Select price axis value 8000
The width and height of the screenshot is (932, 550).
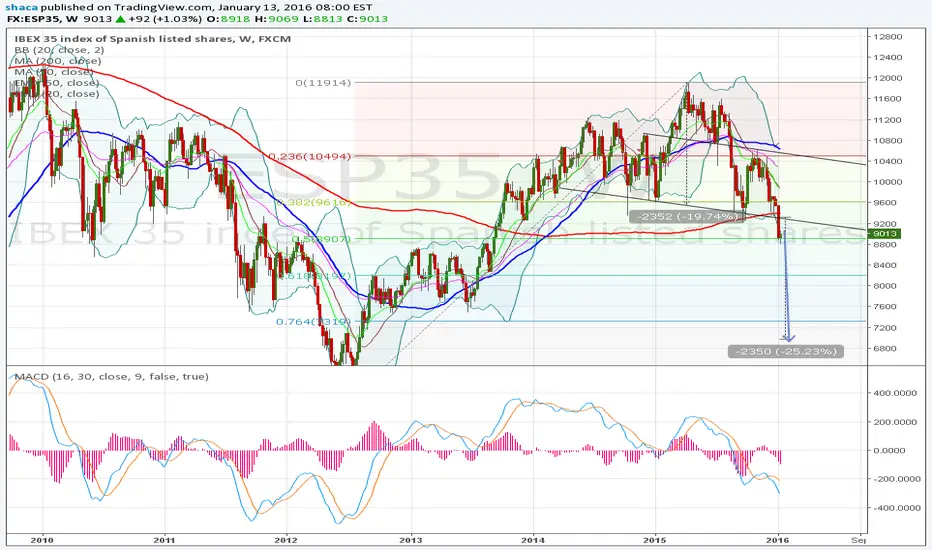[x=885, y=286]
